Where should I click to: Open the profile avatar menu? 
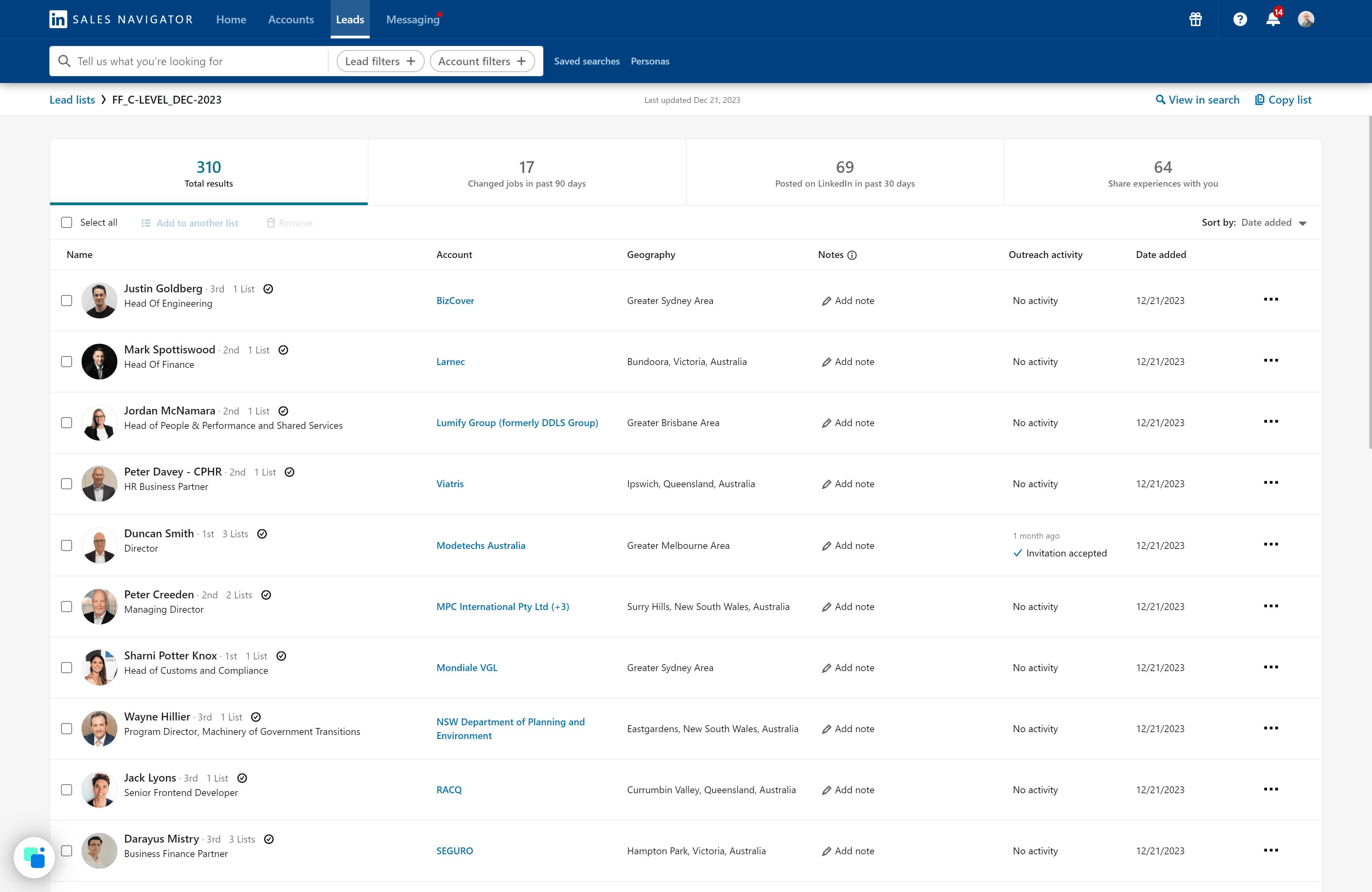[x=1306, y=20]
